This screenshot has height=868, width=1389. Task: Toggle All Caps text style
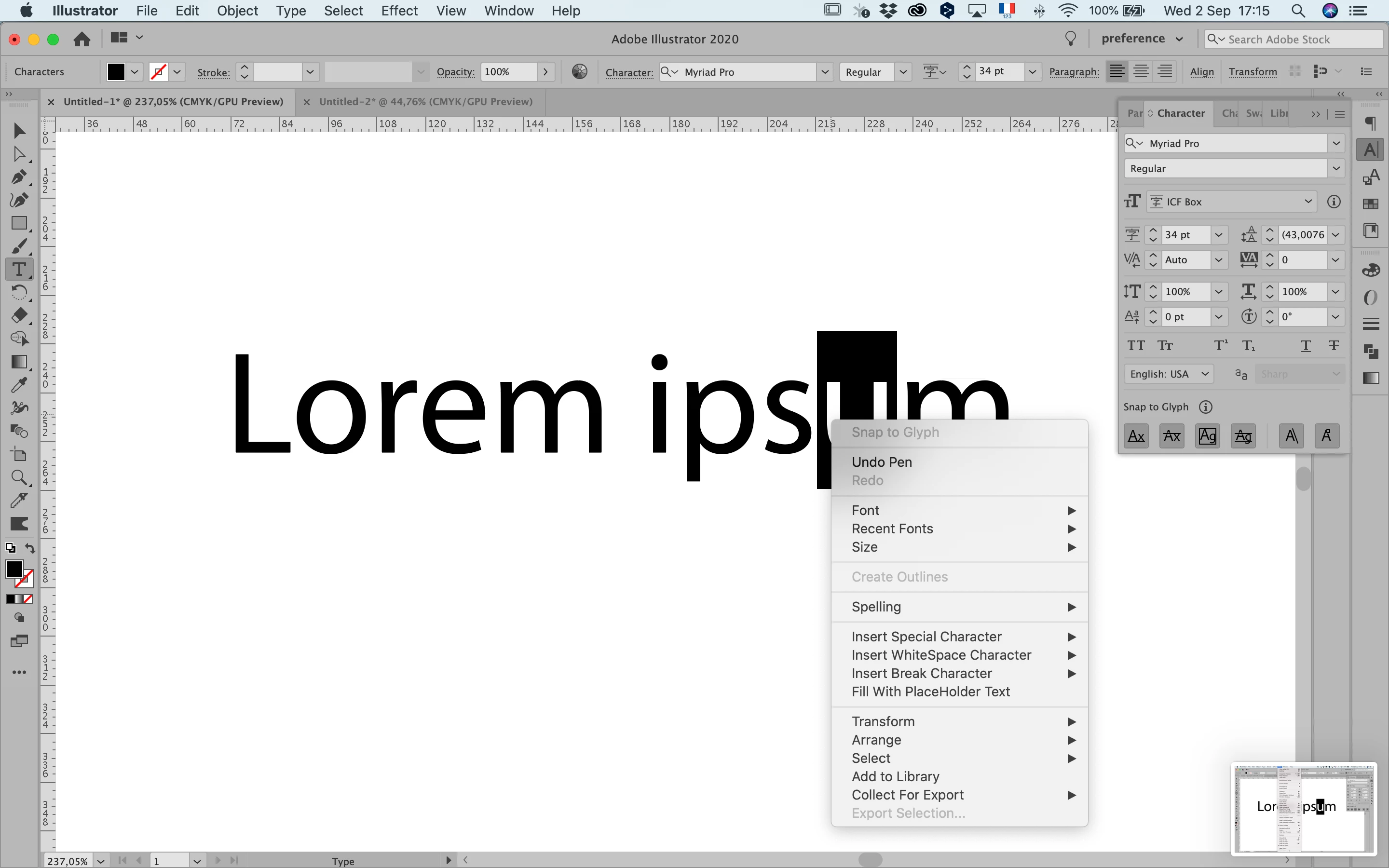pos(1136,346)
